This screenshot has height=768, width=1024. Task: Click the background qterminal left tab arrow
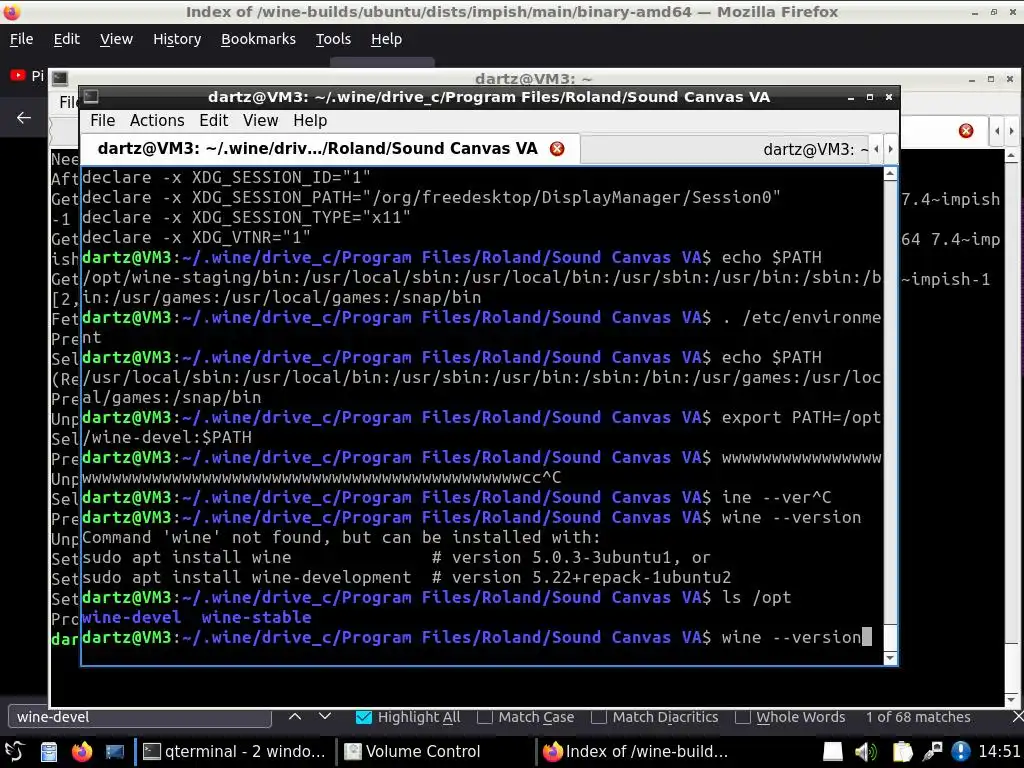tap(997, 131)
